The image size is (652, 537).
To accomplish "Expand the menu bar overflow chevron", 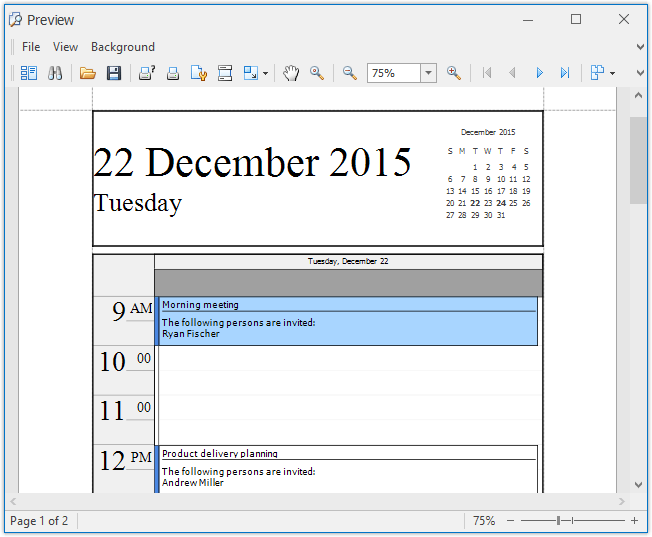I will tap(641, 47).
